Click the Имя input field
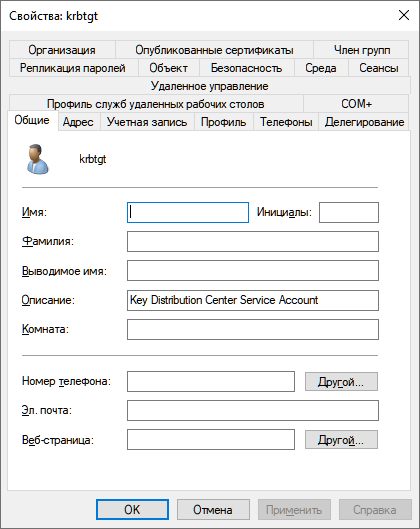The image size is (420, 529). pos(188,212)
